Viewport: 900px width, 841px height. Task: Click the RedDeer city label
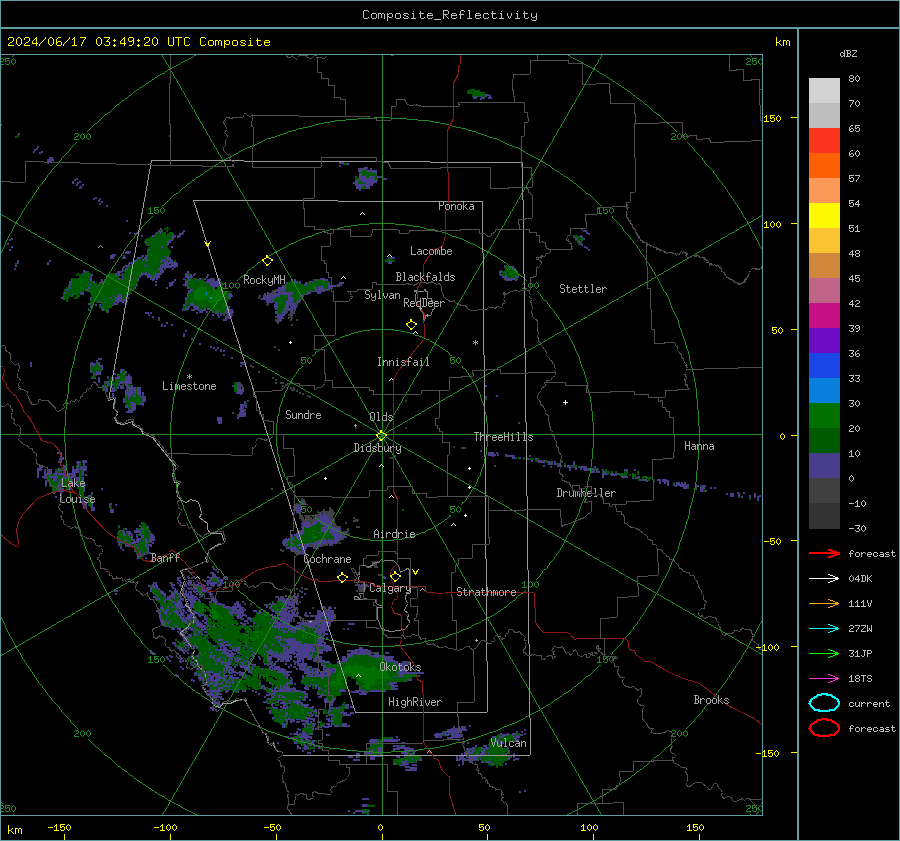pyautogui.click(x=424, y=303)
